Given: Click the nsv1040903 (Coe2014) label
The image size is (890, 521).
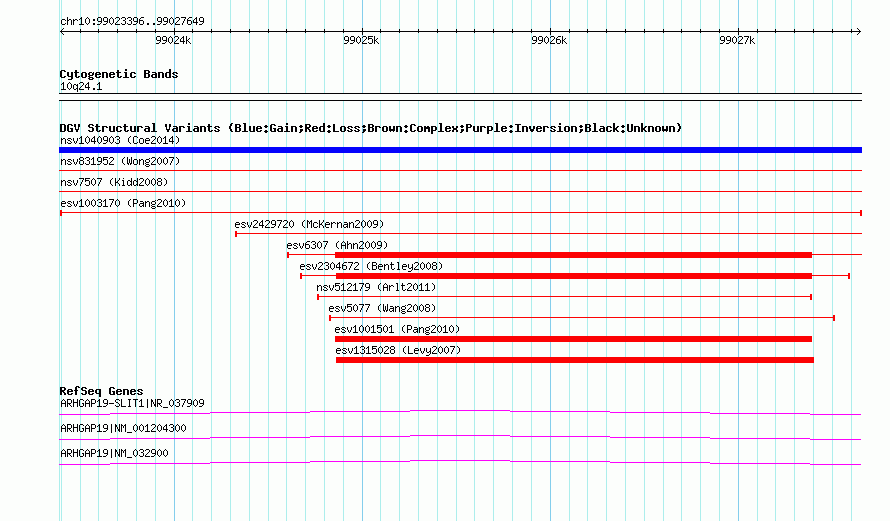Looking at the screenshot, I should (120, 140).
